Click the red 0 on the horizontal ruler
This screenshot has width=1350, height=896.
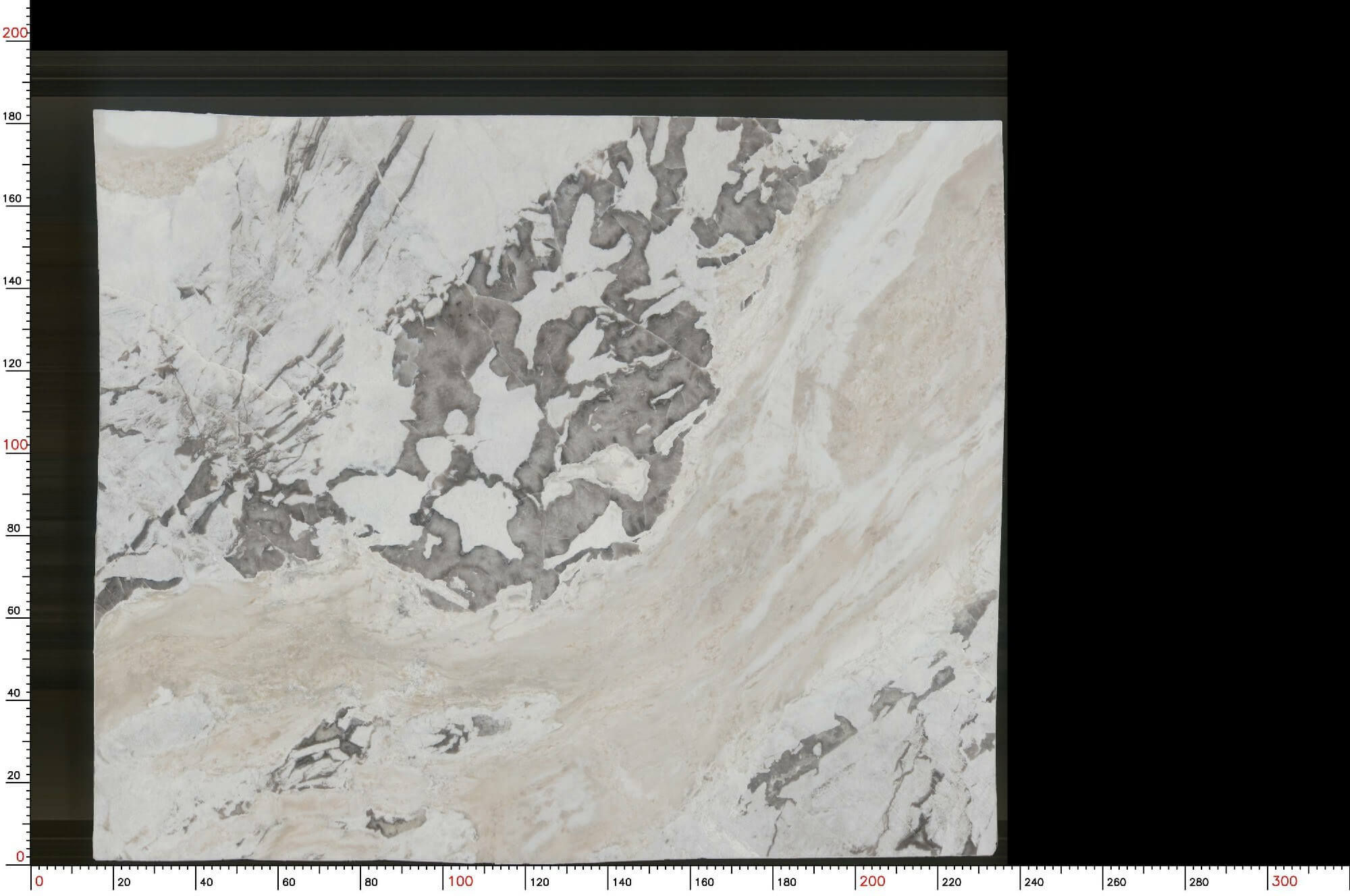coord(39,881)
